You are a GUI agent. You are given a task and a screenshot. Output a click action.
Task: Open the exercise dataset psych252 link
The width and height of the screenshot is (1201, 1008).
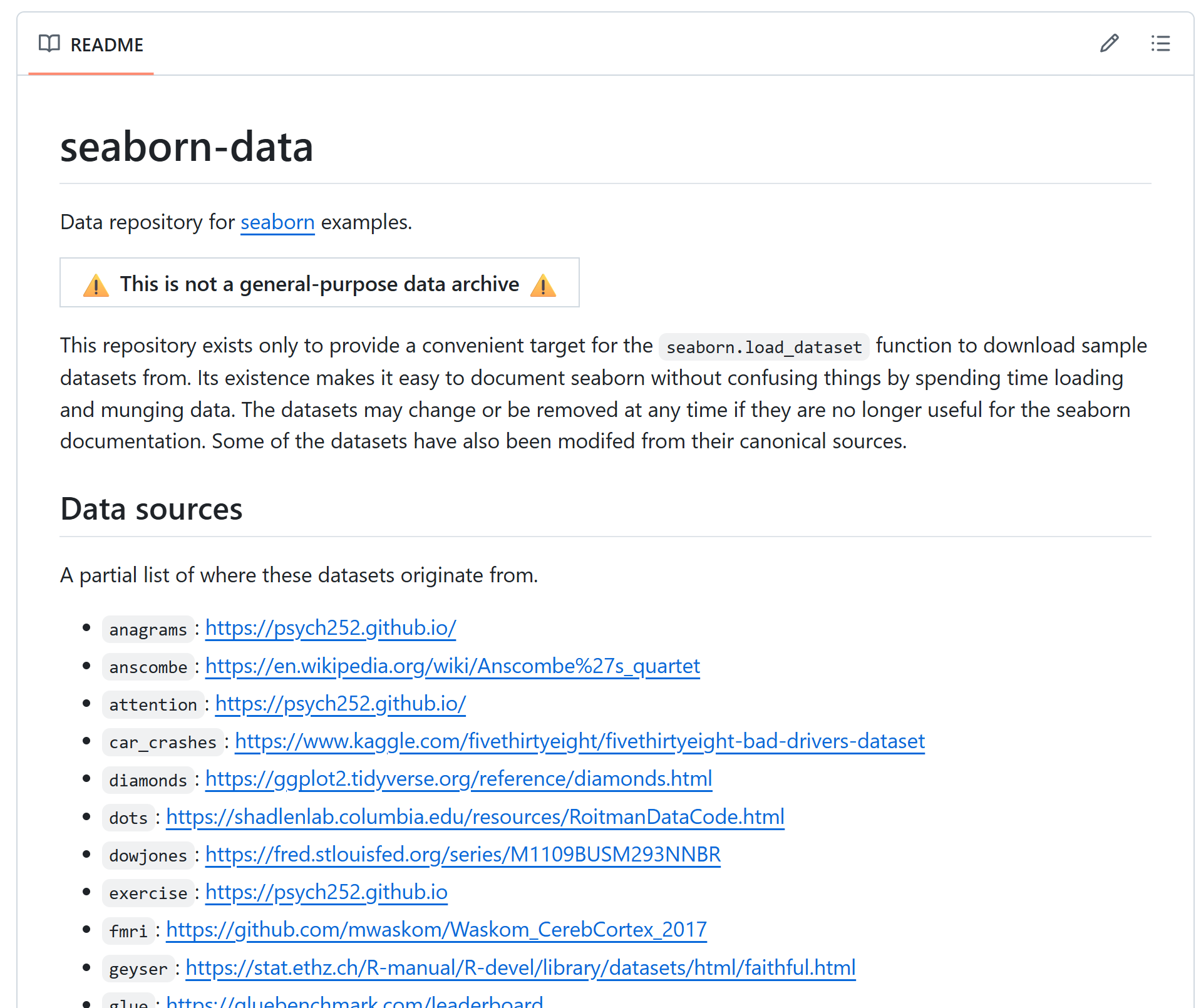point(326,892)
